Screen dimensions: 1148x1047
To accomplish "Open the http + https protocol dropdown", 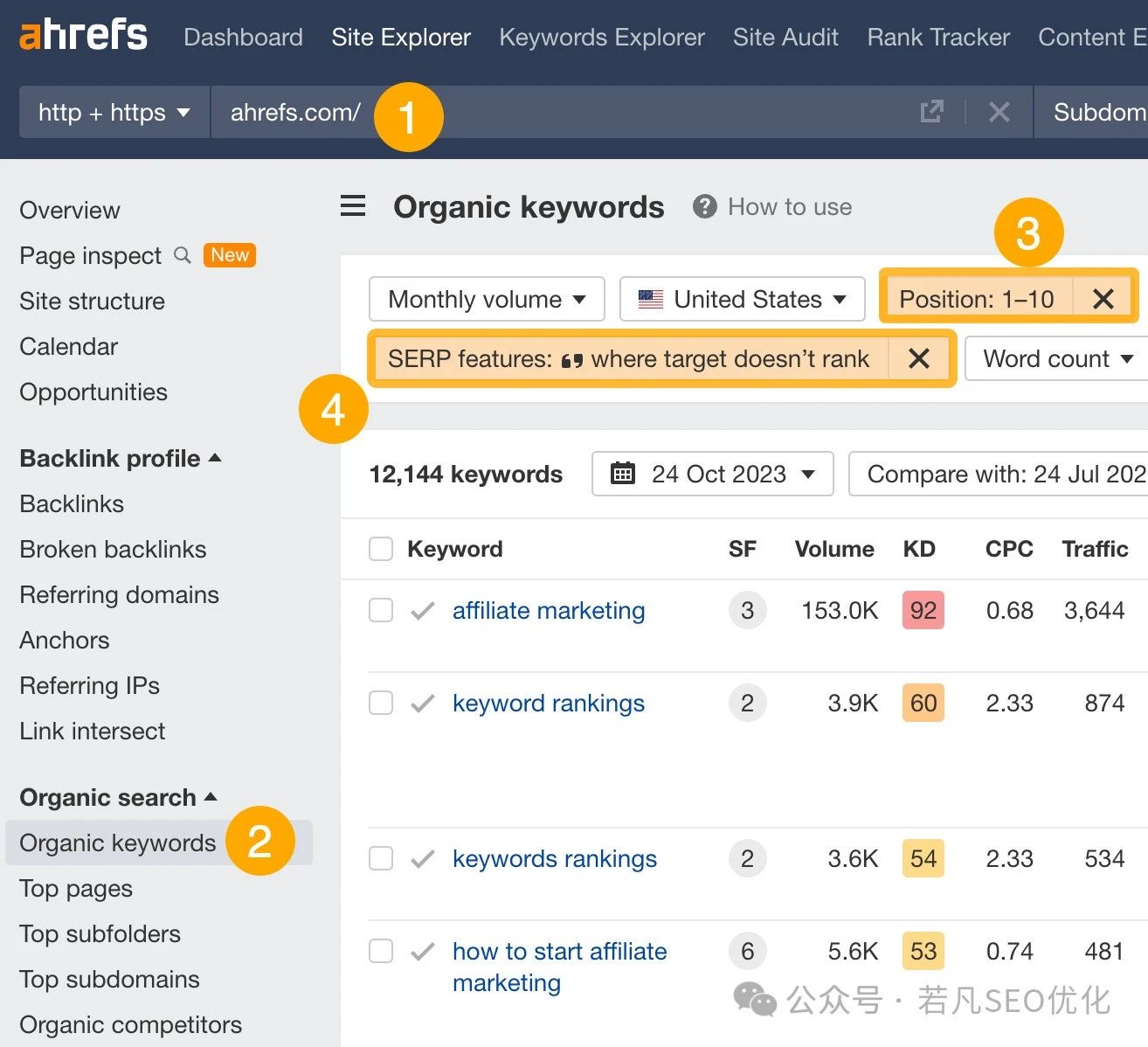I will pyautogui.click(x=114, y=112).
